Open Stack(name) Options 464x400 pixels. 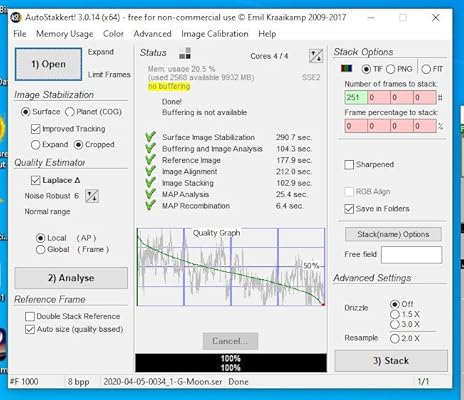tap(393, 234)
